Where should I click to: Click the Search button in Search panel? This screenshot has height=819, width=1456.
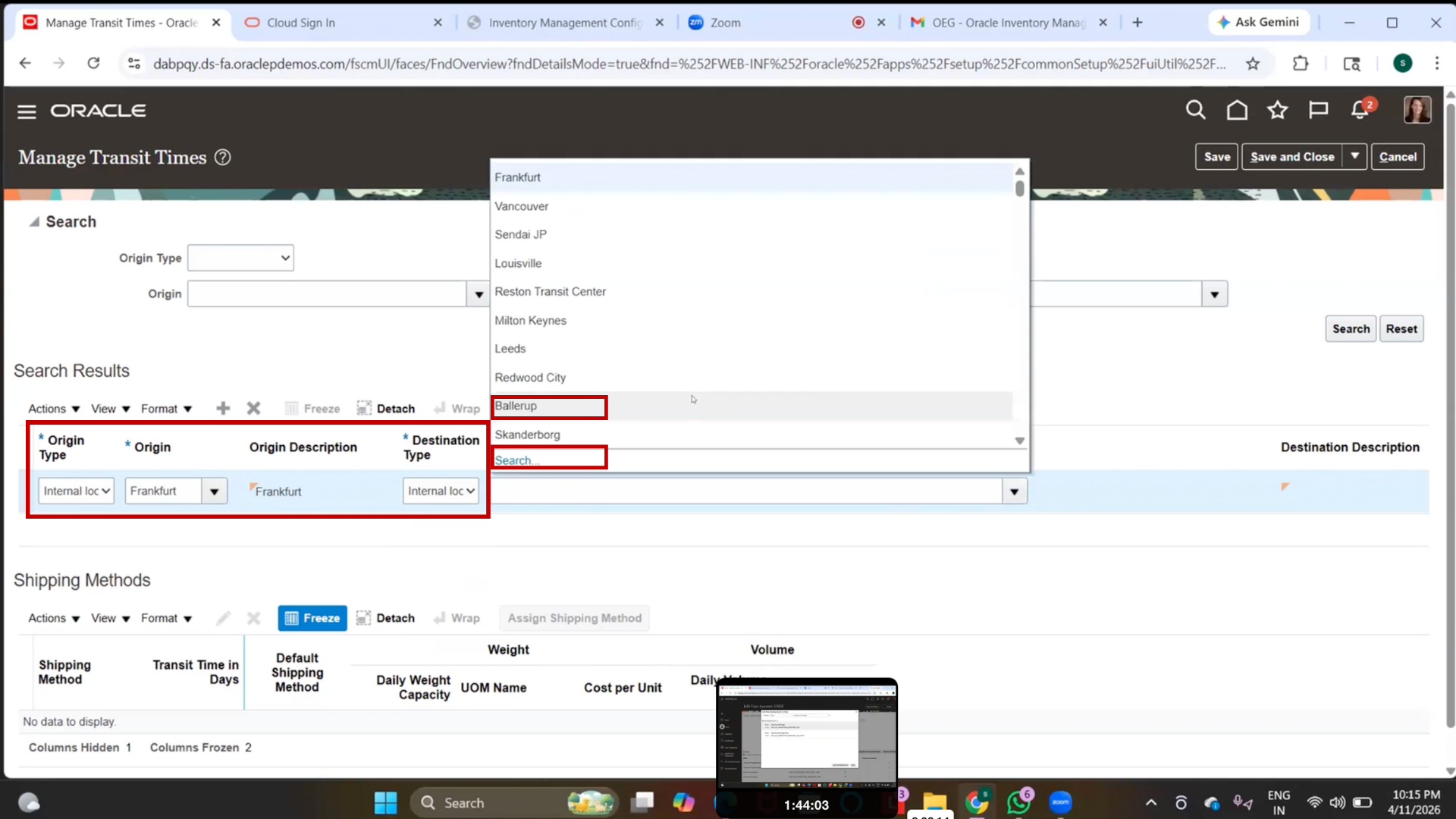point(1351,329)
